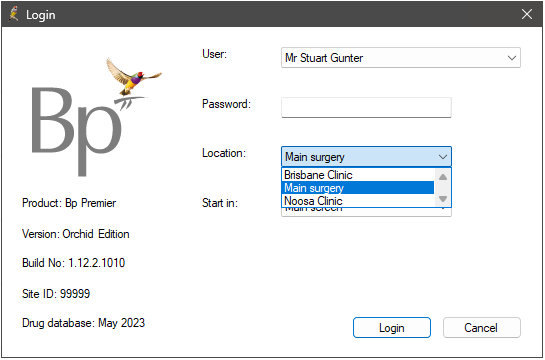Image resolution: width=545 pixels, height=360 pixels.
Task: Click the Drug database: May 2023 text
Action: tap(83, 323)
